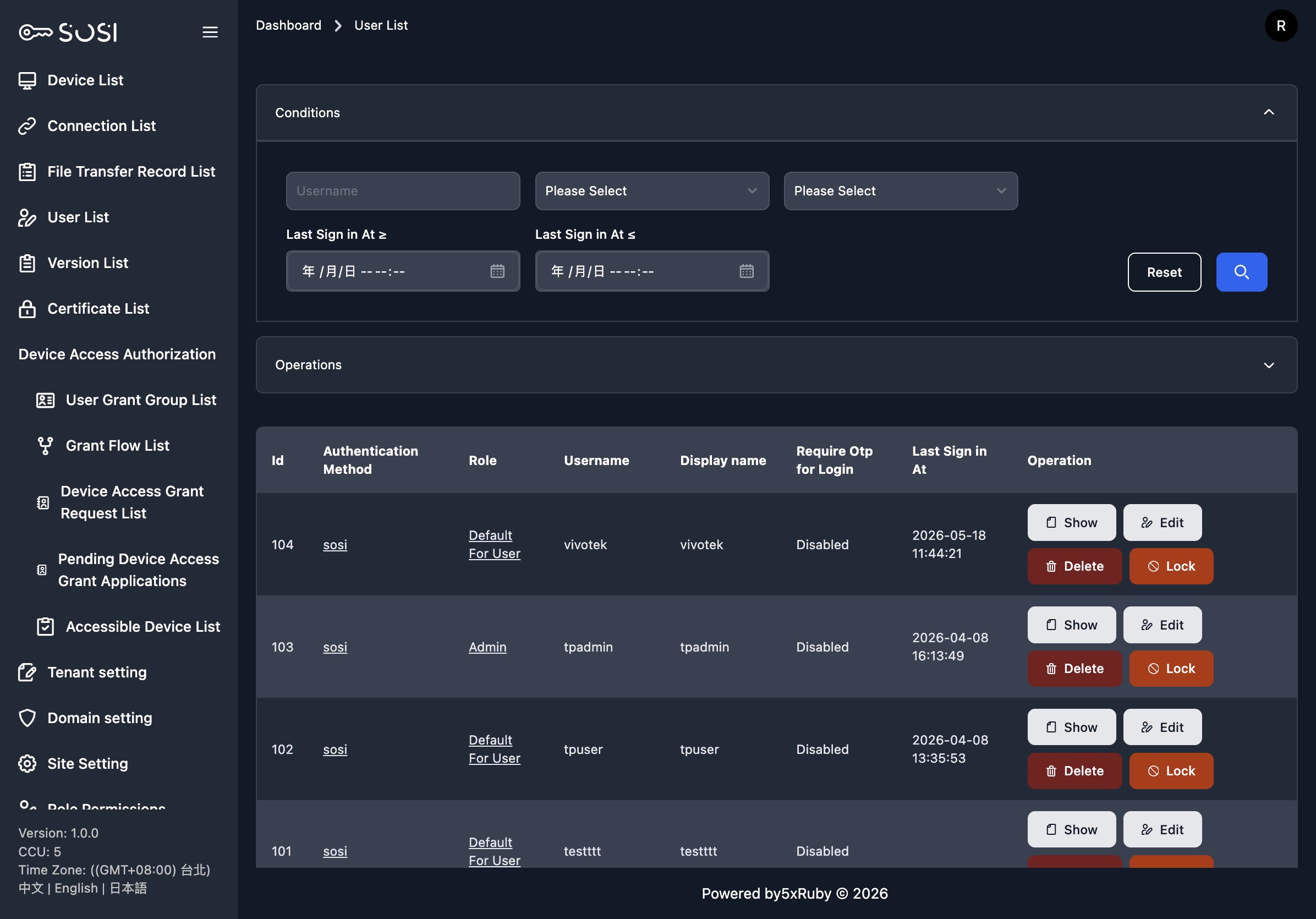The height and width of the screenshot is (919, 1316).
Task: Open calendar picker for Last Sign in At ≤
Action: (x=746, y=271)
